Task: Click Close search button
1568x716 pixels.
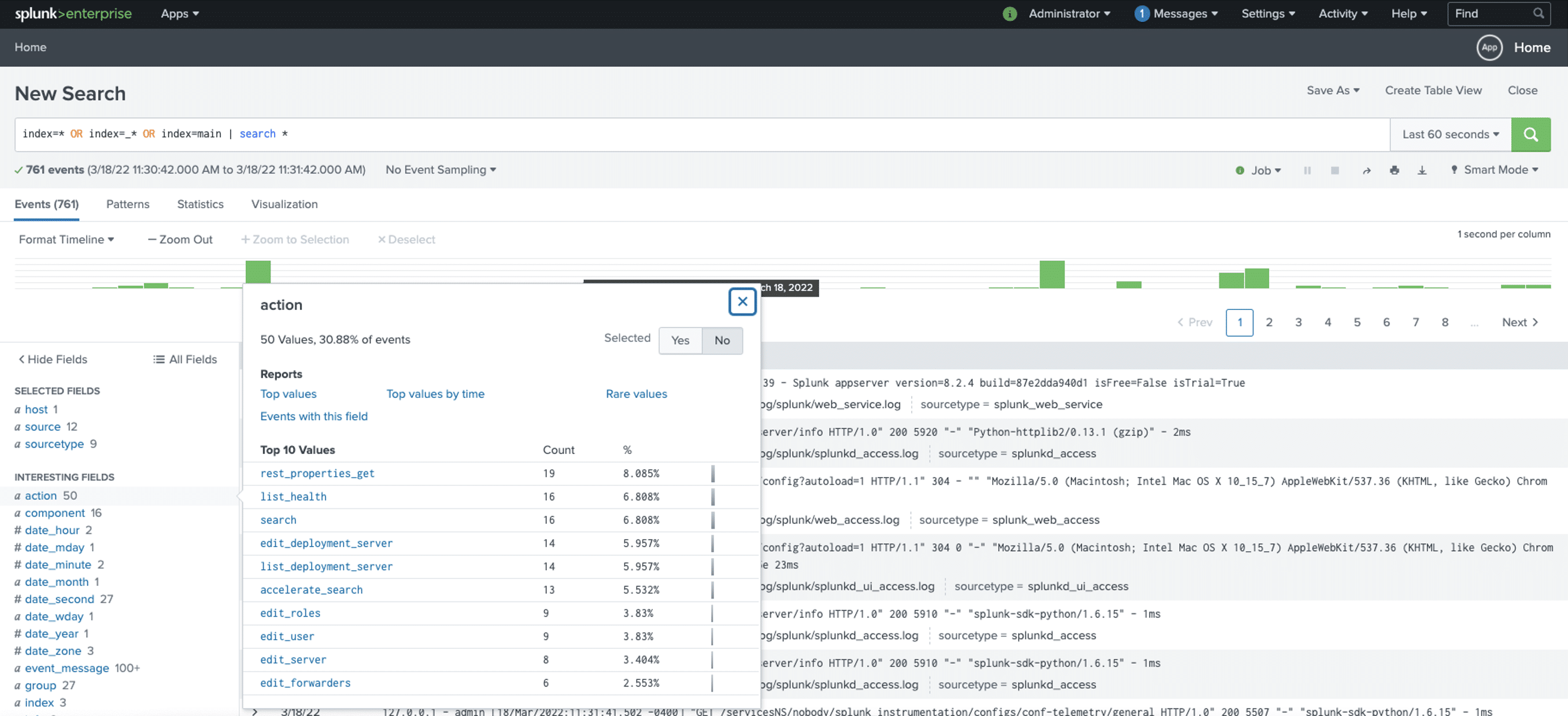Action: click(x=1522, y=90)
